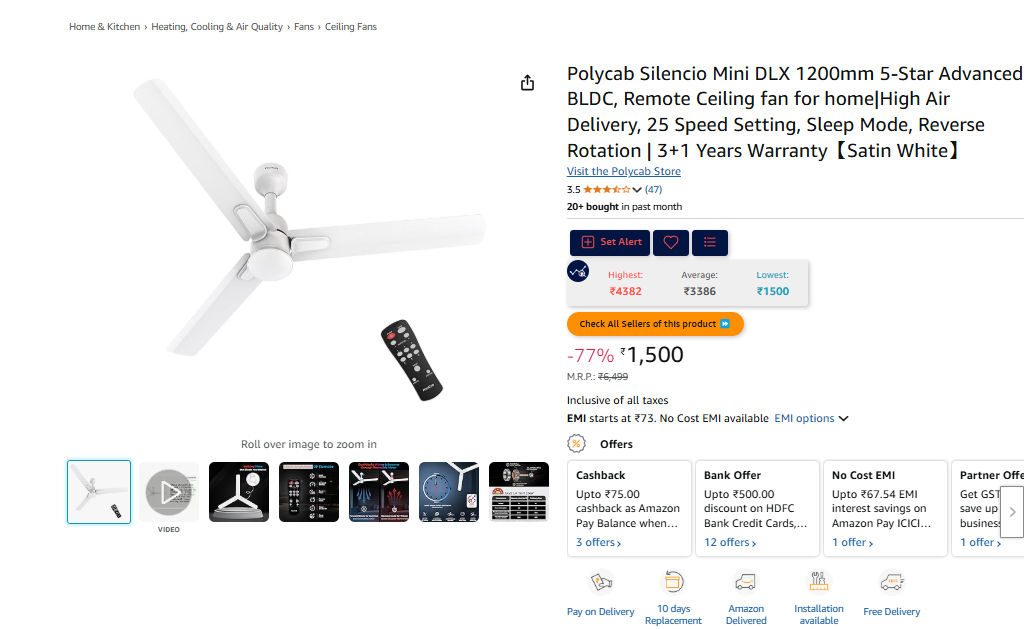
Task: Play the product VIDEO thumbnail
Action: click(169, 492)
